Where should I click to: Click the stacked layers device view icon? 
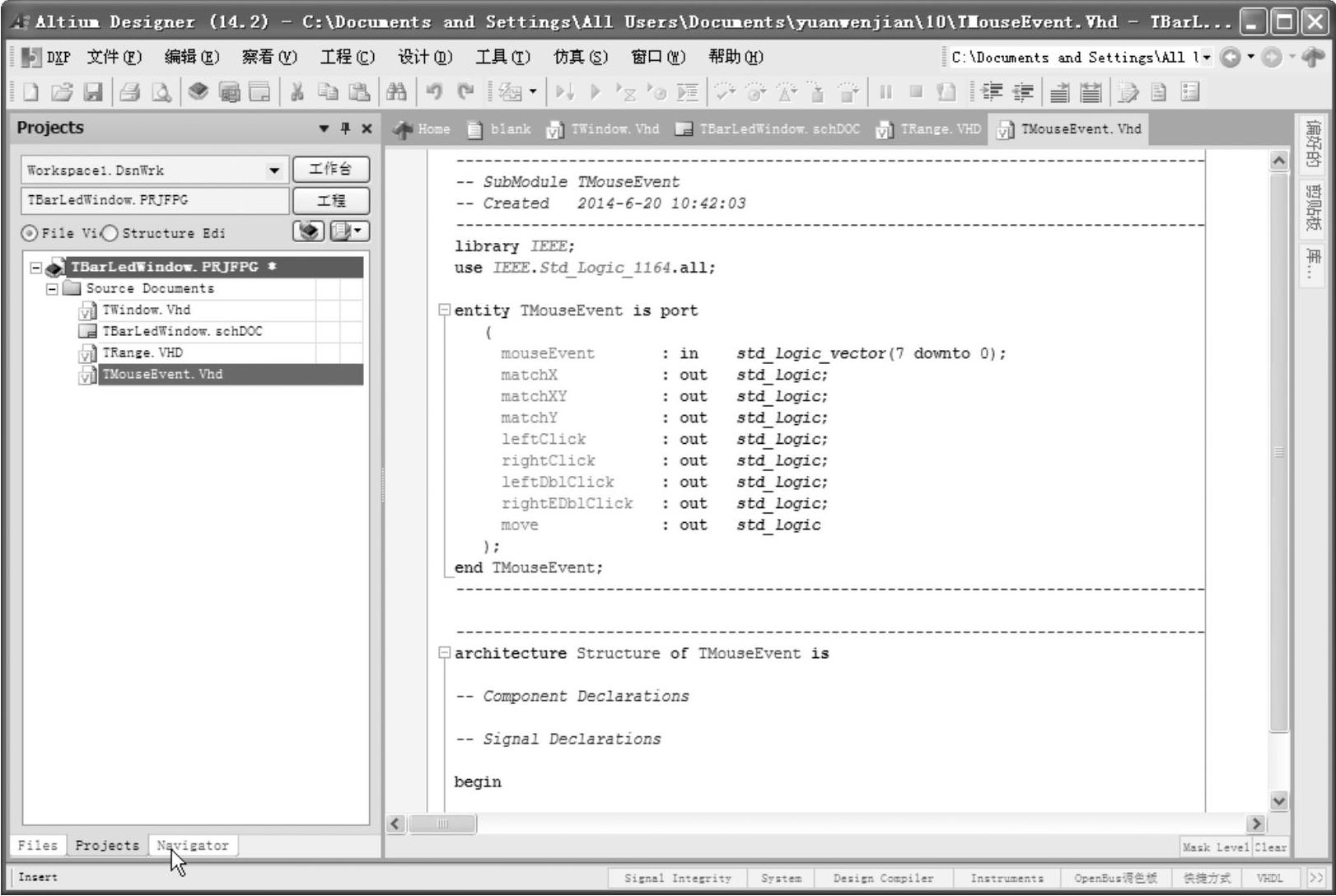[x=198, y=92]
